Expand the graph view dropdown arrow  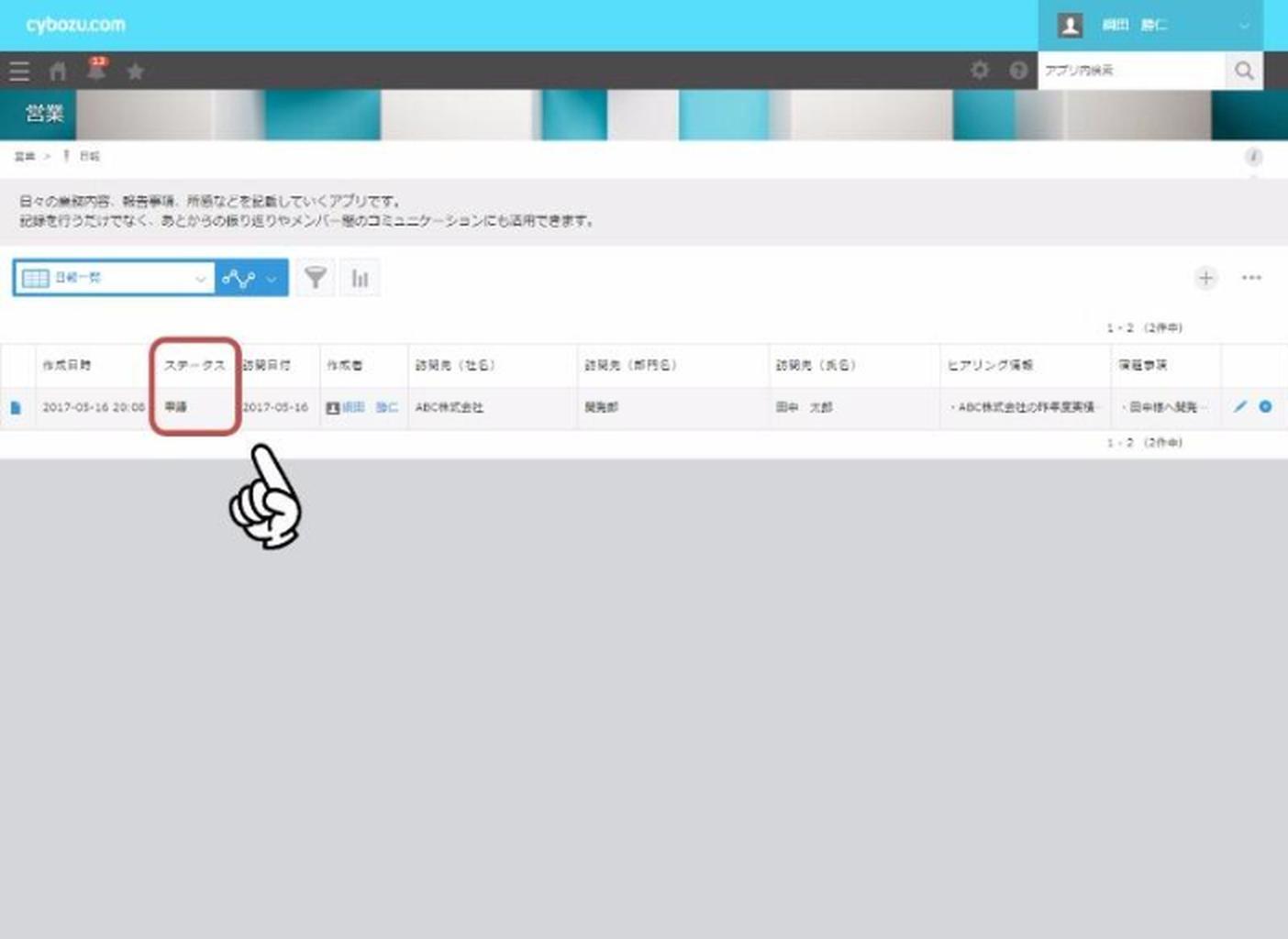coord(272,279)
